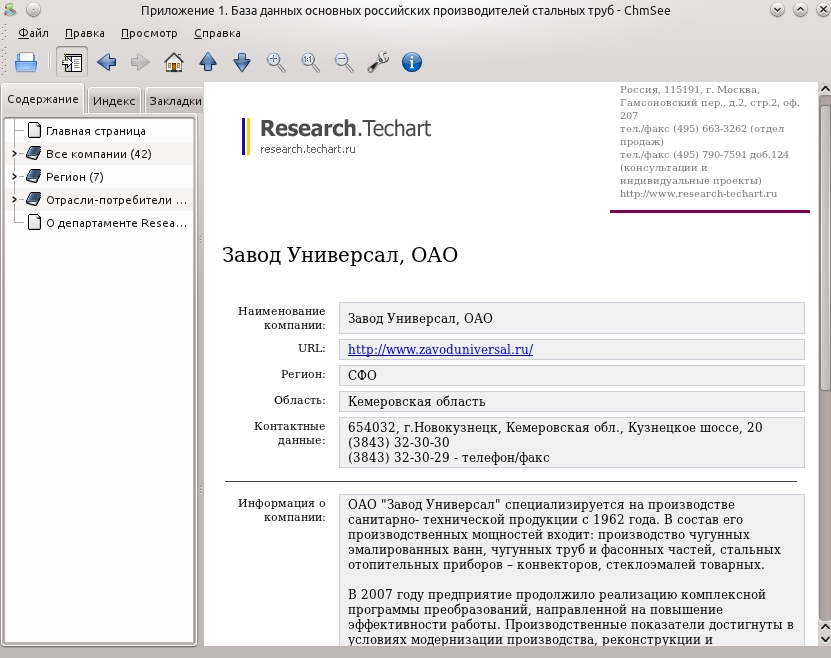Select Главная страница in contents tree

click(95, 131)
